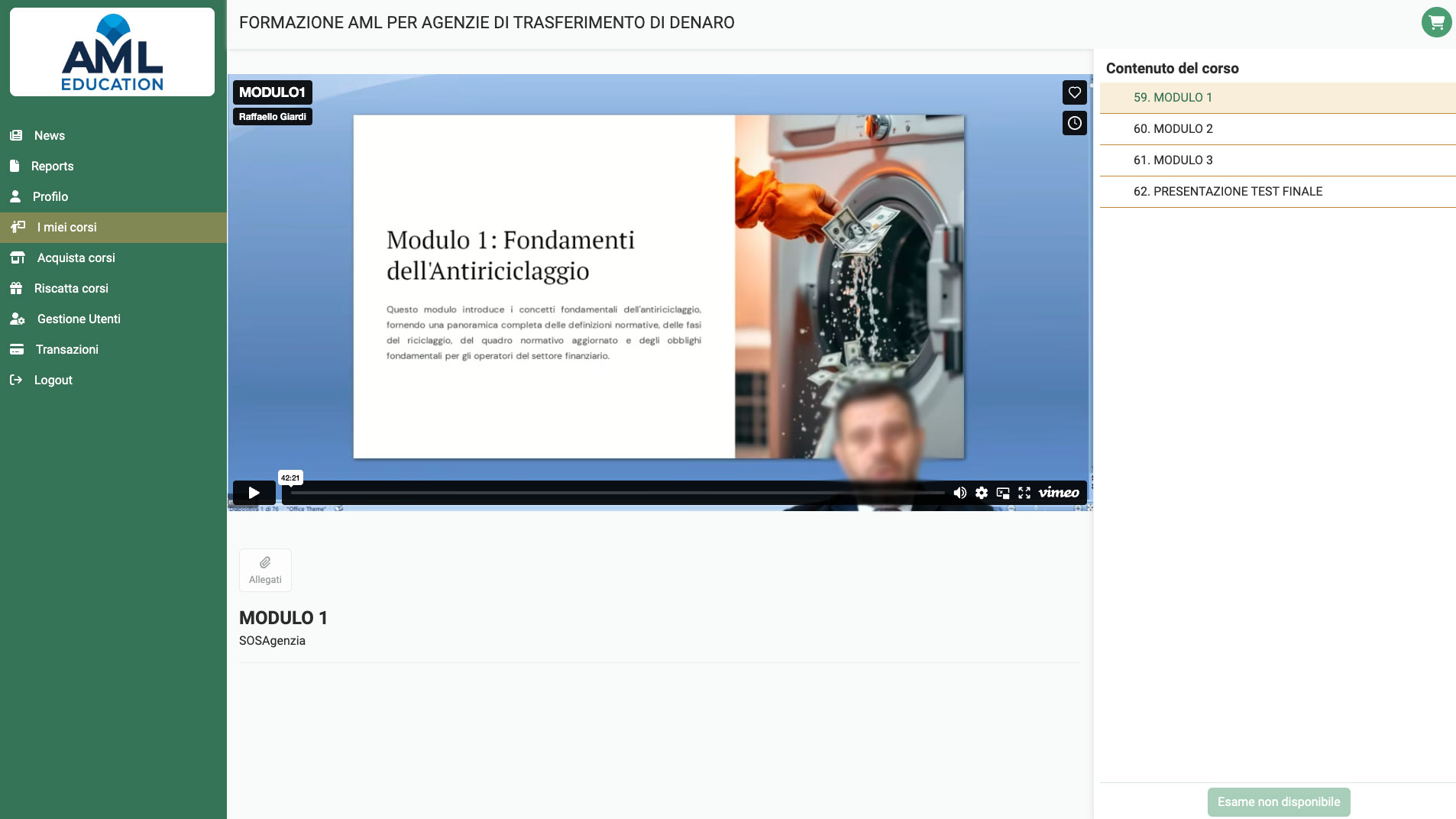Select Acquista corsi menu item
1456x819 pixels.
(76, 257)
